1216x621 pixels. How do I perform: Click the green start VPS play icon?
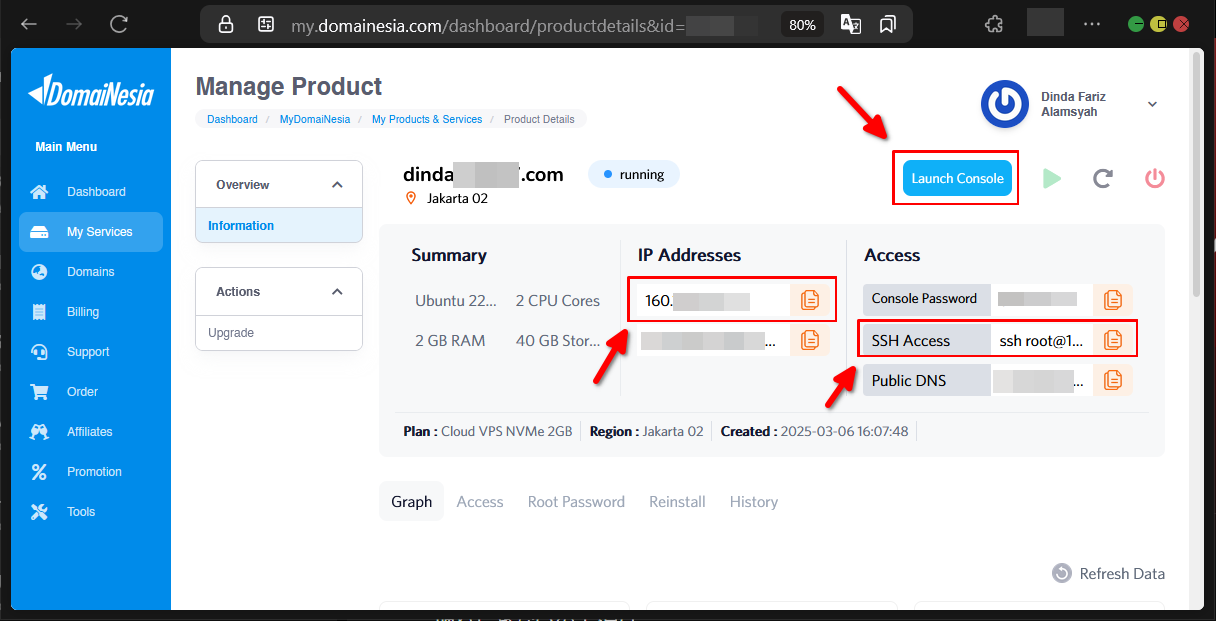pyautogui.click(x=1051, y=178)
